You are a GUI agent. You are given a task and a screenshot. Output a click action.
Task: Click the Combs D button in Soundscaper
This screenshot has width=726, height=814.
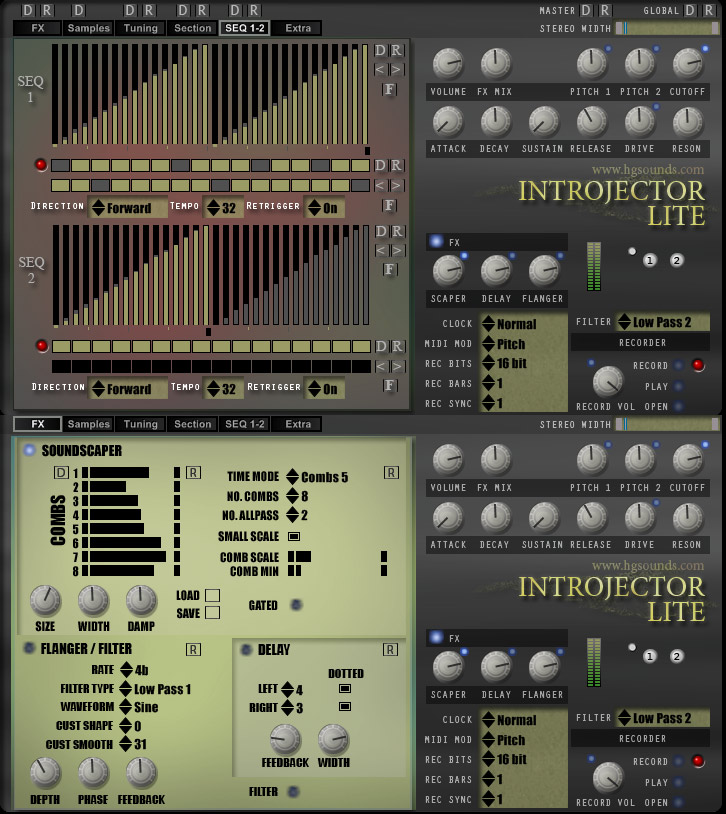pos(61,472)
